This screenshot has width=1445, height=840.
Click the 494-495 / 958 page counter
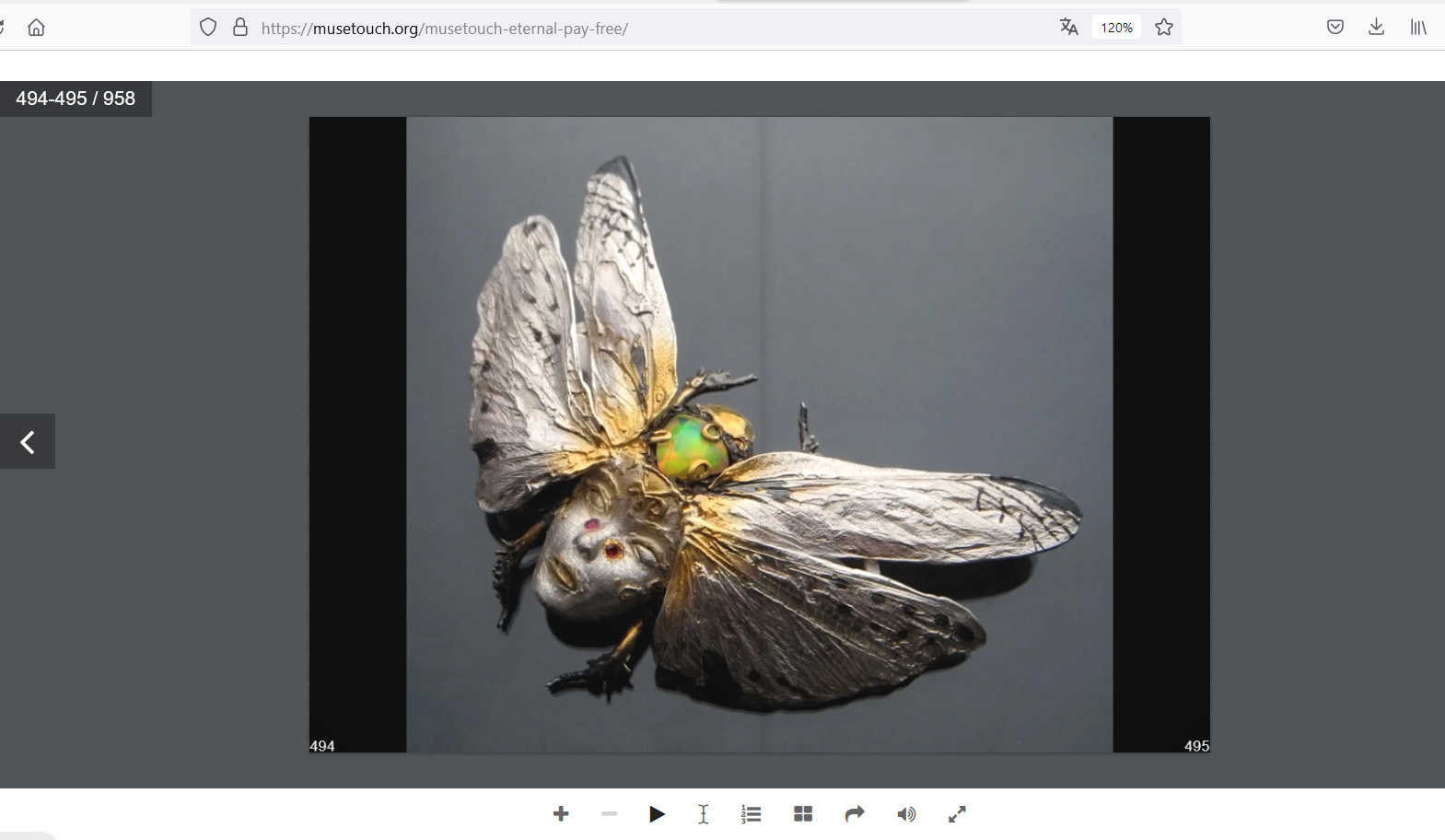pos(76,99)
